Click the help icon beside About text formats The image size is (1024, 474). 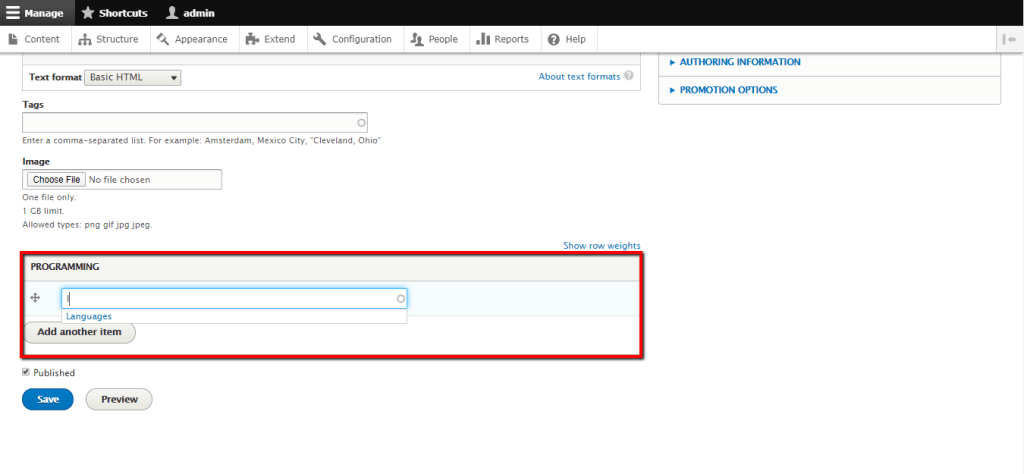(629, 76)
